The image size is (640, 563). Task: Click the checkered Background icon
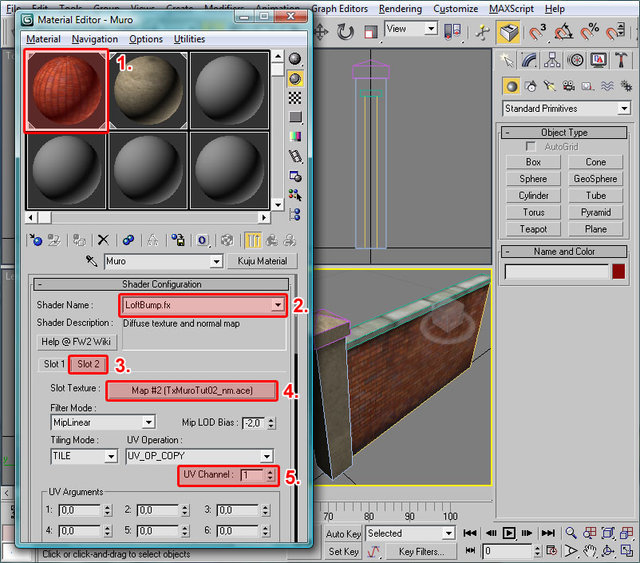pyautogui.click(x=296, y=98)
